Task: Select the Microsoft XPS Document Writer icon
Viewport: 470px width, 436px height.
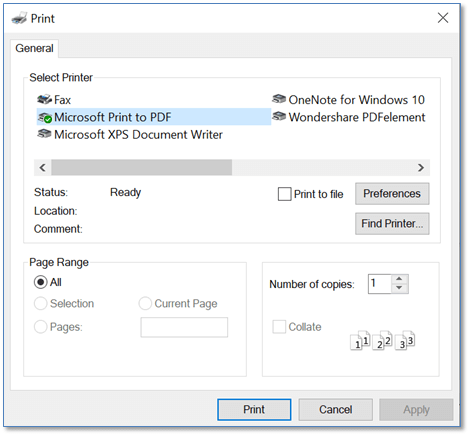Action: point(44,134)
